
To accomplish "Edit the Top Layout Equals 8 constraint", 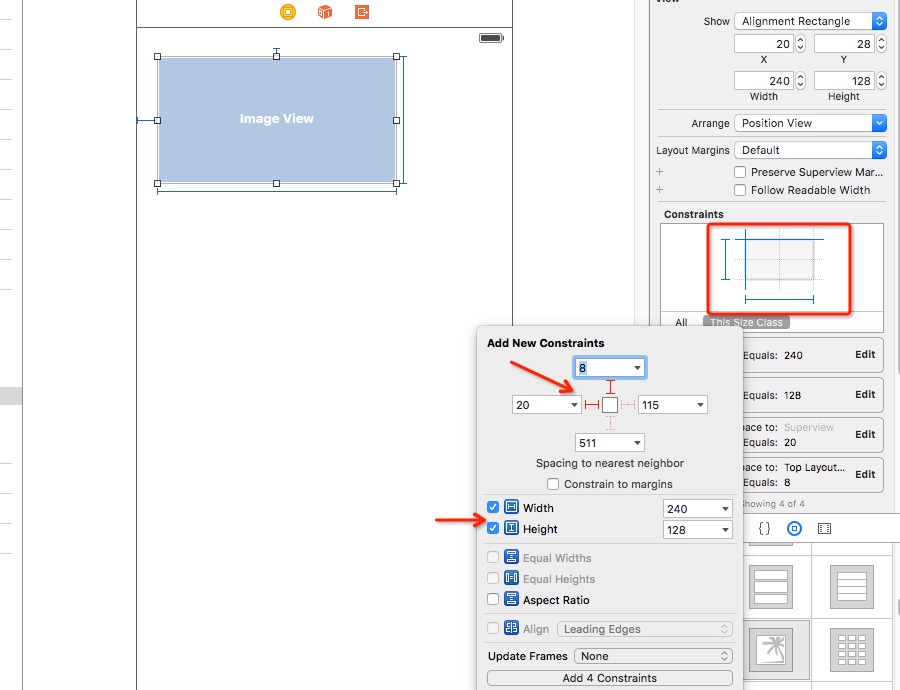I will [865, 474].
